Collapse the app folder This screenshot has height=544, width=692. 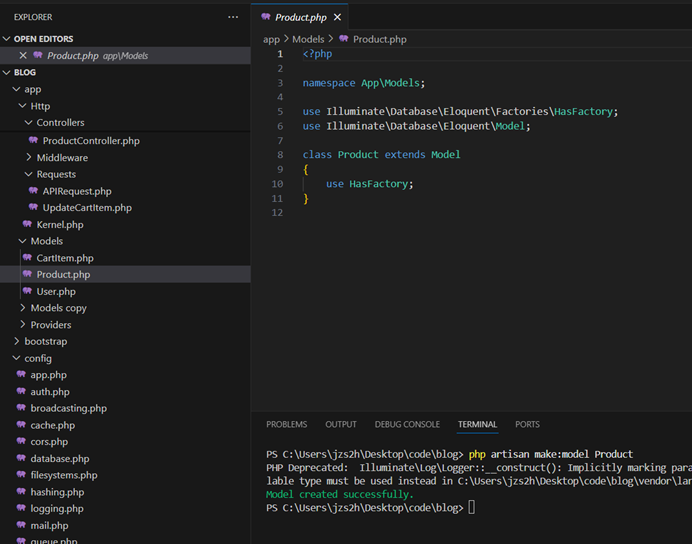point(16,89)
